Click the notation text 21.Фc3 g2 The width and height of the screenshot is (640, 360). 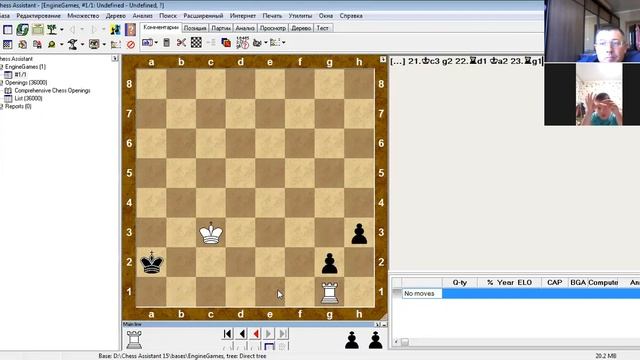click(x=430, y=61)
